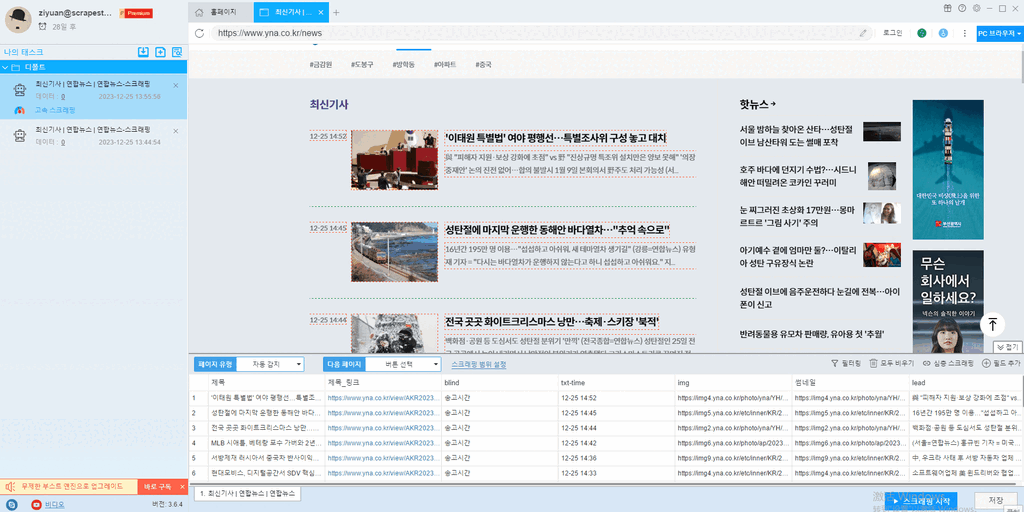
Task: Click the blue key icon in browser toolbar
Action: point(943,33)
